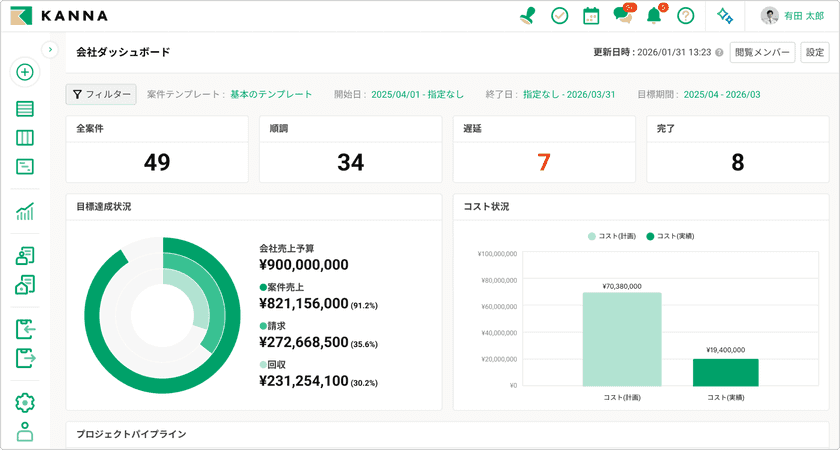The width and height of the screenshot is (840, 450).
Task: Click the ¥19,400,000 actual cost bar
Action: [x=726, y=372]
